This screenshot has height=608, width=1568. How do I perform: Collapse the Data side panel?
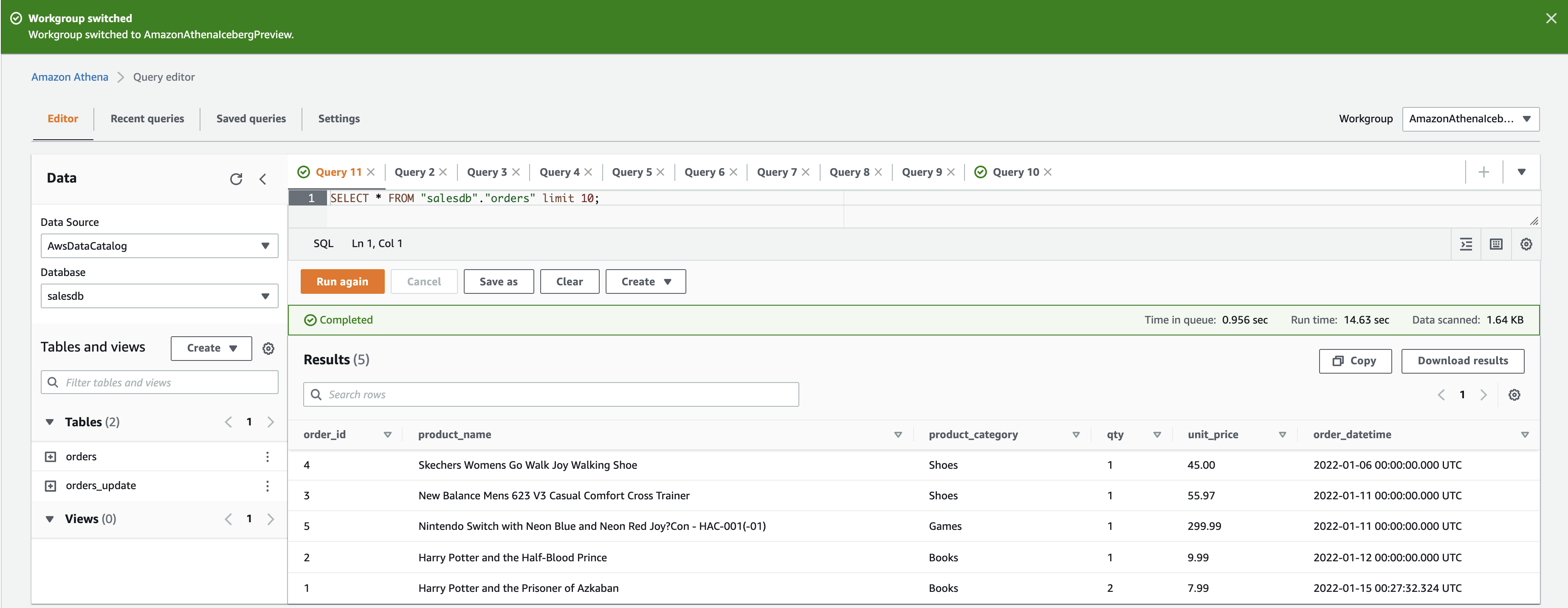[x=263, y=179]
